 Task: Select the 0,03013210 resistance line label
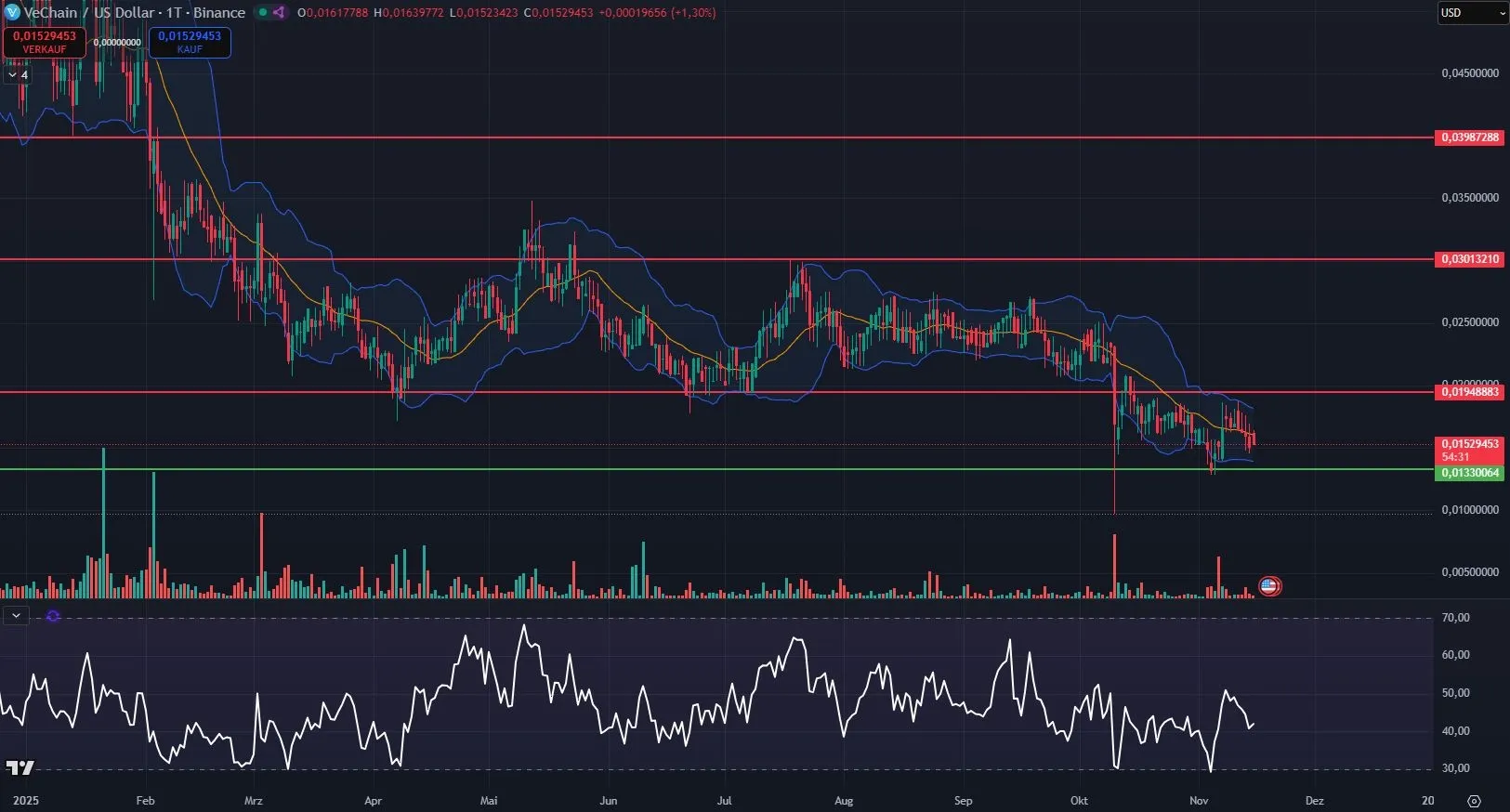[x=1470, y=259]
